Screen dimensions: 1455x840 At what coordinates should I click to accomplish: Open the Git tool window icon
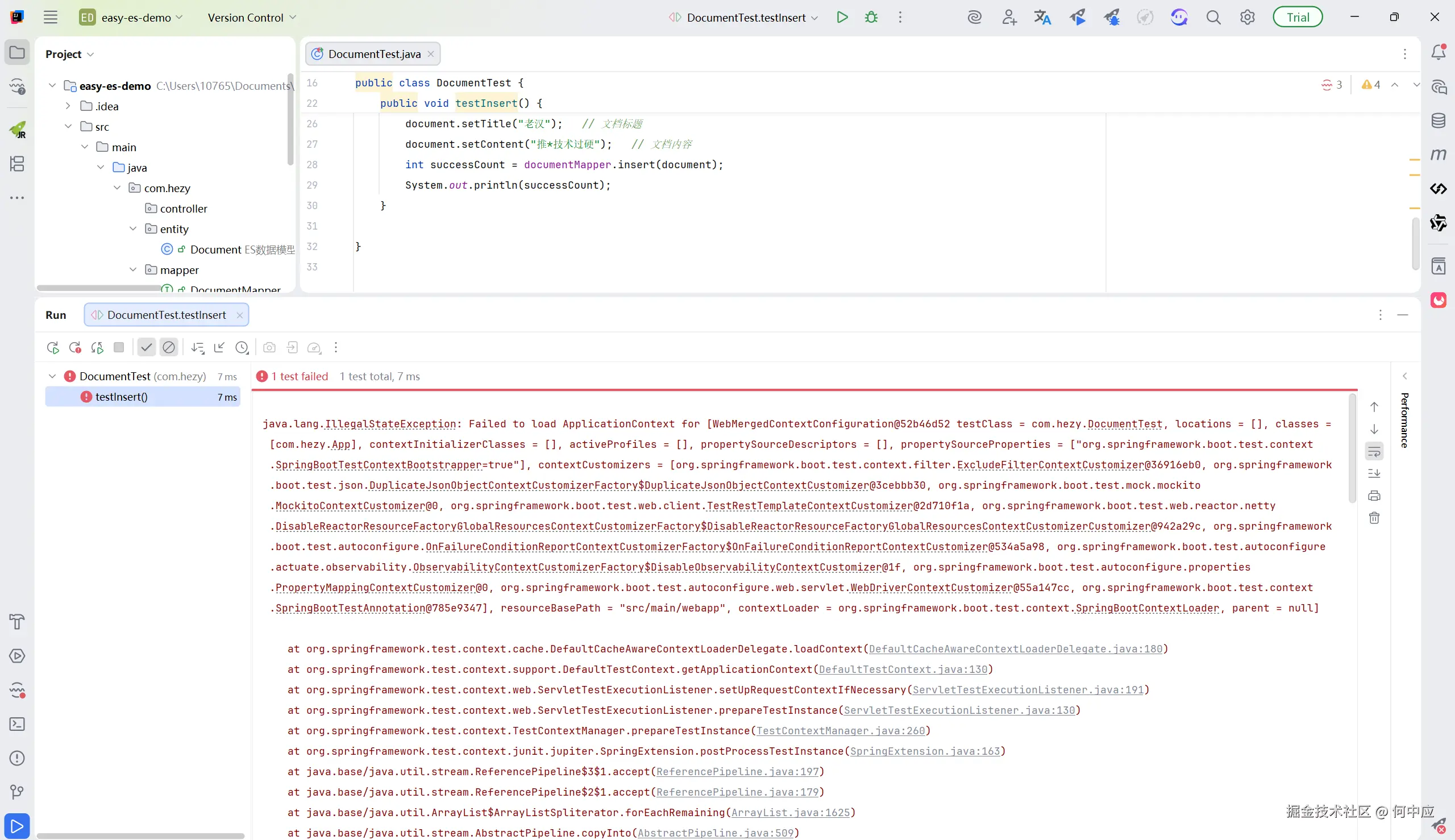pos(17,792)
